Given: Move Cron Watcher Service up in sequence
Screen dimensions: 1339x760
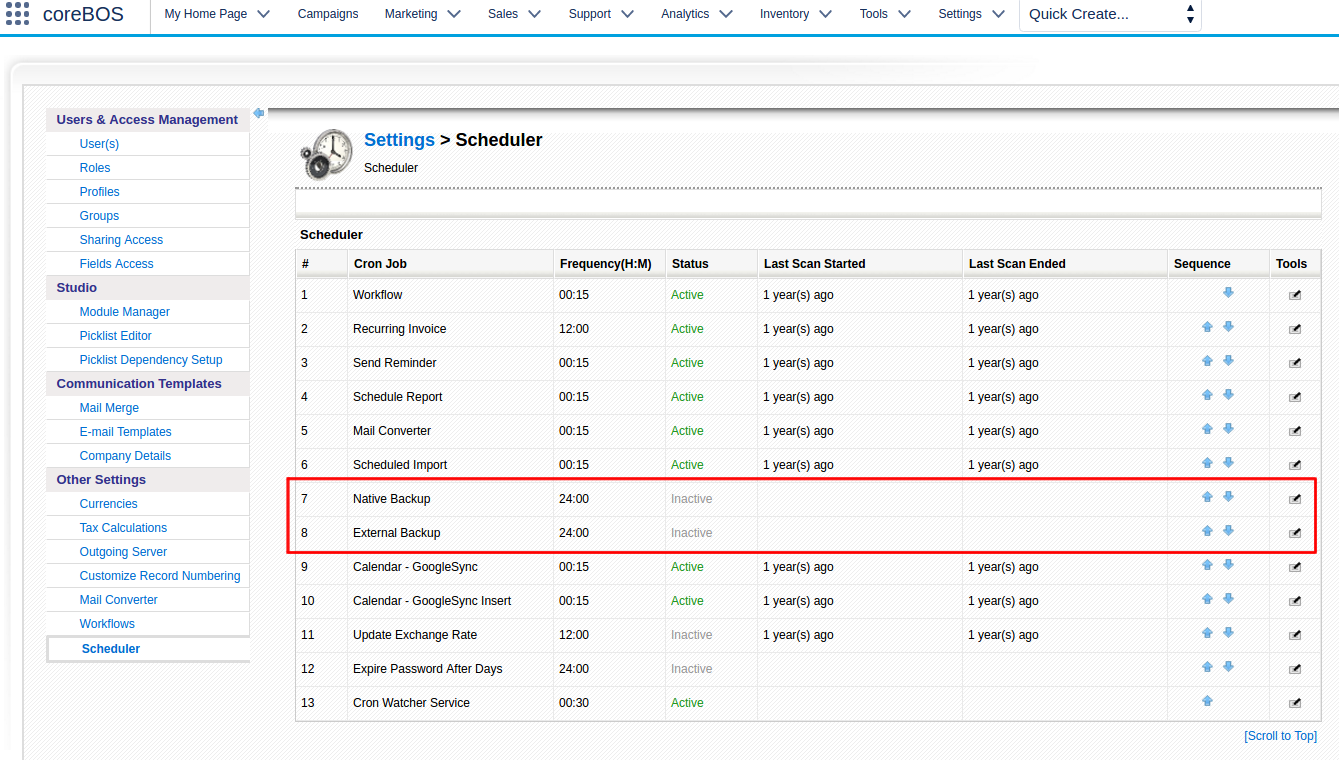Looking at the screenshot, I should click(1207, 701).
